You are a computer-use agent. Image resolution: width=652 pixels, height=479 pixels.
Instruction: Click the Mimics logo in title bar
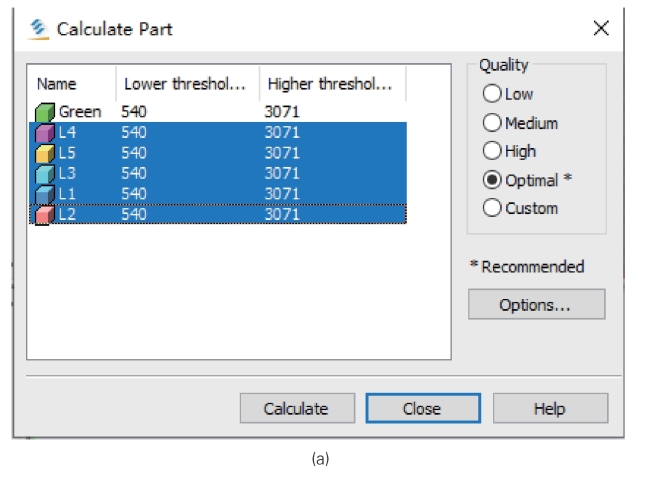[x=39, y=30]
